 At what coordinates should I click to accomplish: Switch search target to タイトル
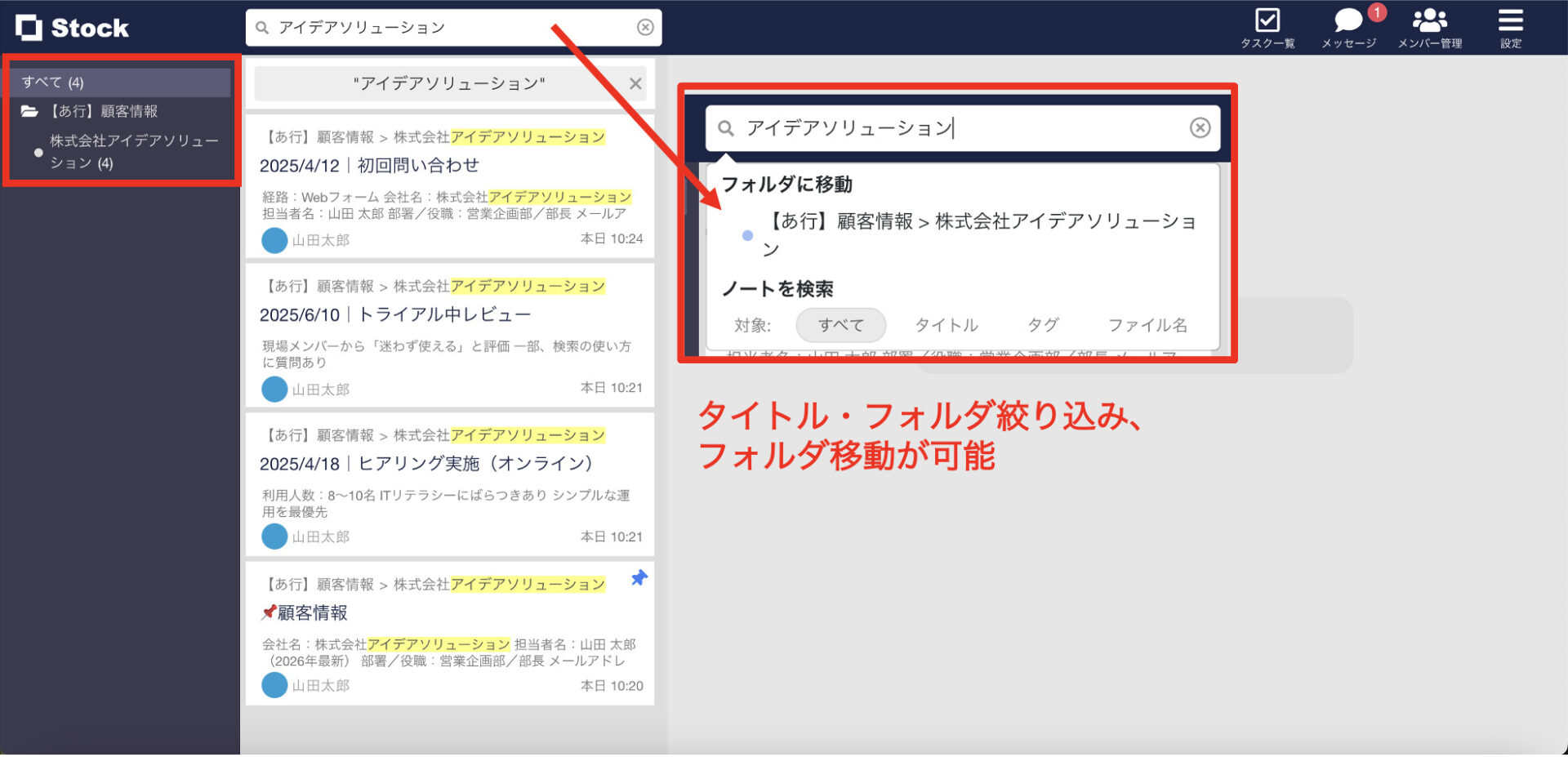click(946, 325)
